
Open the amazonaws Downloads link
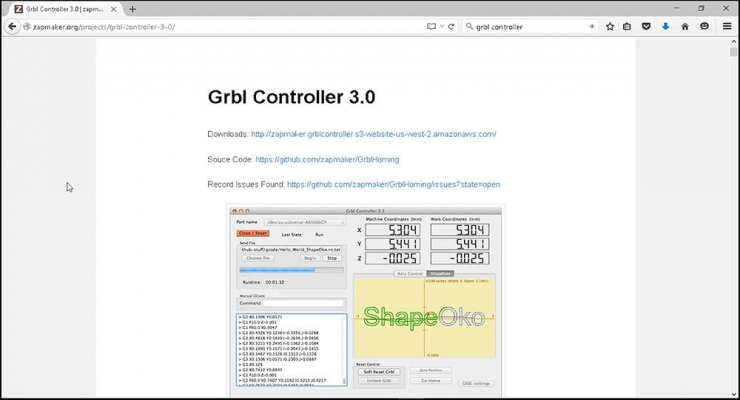(373, 134)
